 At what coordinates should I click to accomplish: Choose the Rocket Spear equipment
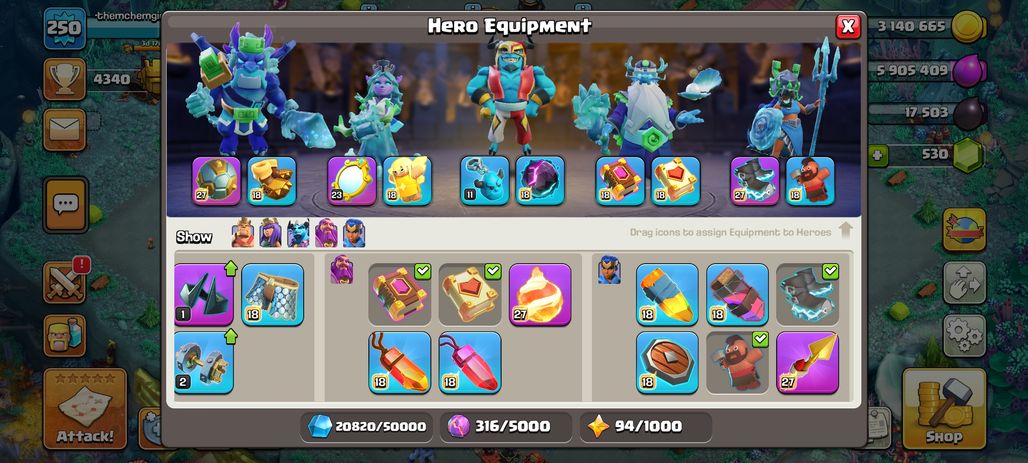click(807, 362)
